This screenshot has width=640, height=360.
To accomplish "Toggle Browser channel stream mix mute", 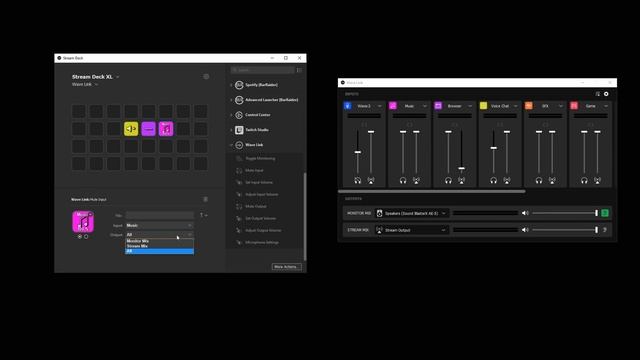I will [461, 180].
